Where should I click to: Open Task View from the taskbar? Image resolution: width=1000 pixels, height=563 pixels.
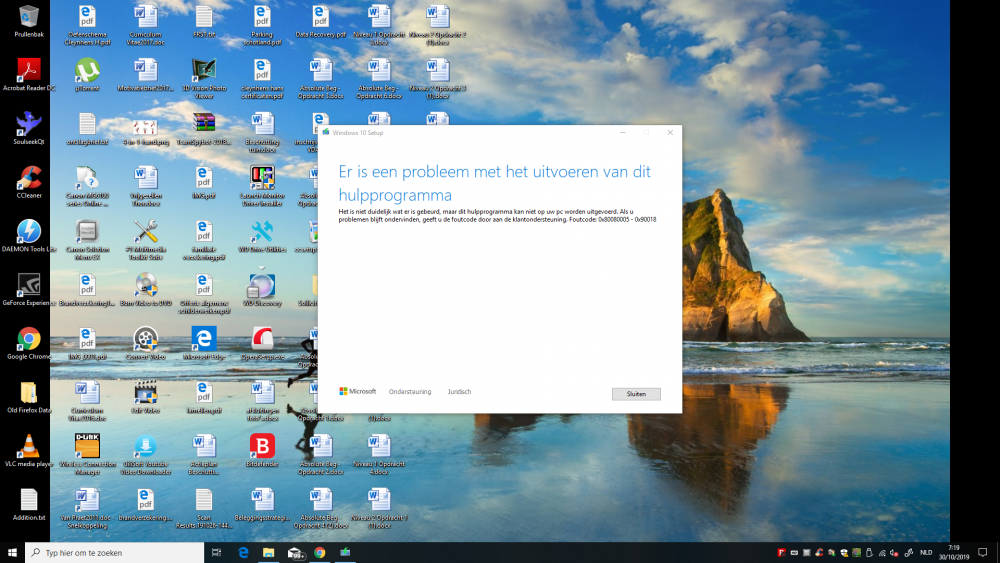216,552
